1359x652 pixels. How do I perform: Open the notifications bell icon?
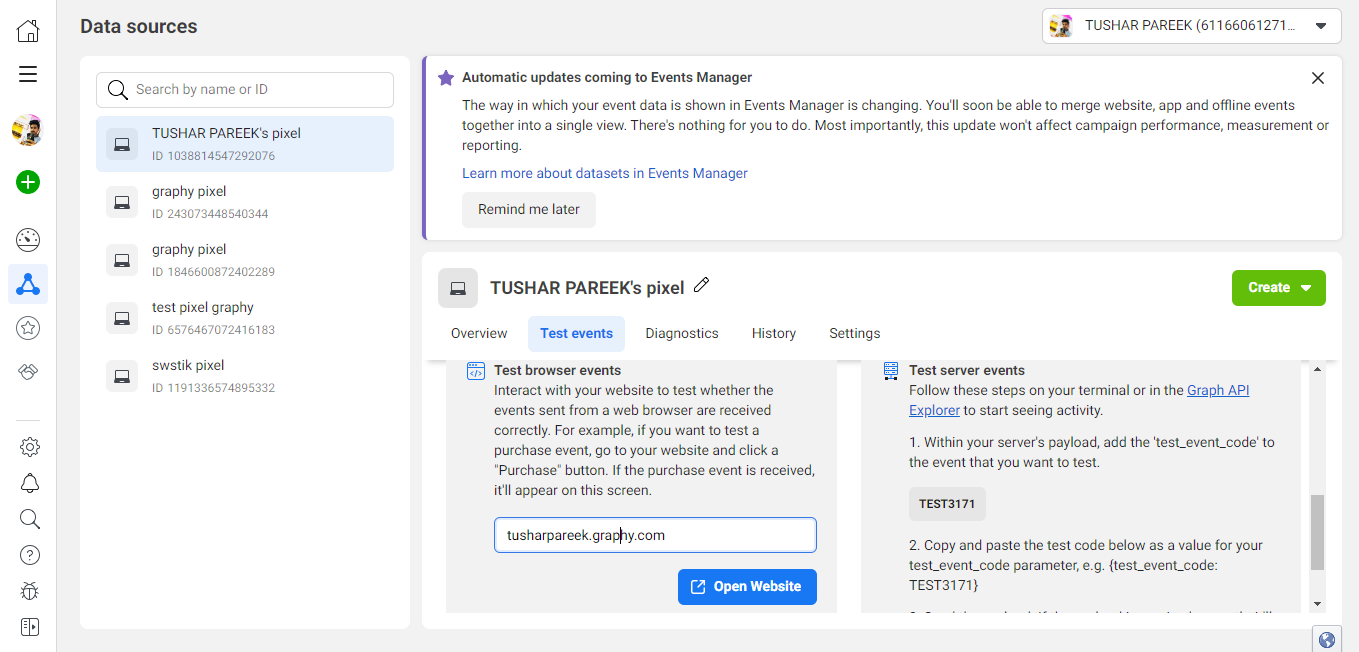pos(28,483)
